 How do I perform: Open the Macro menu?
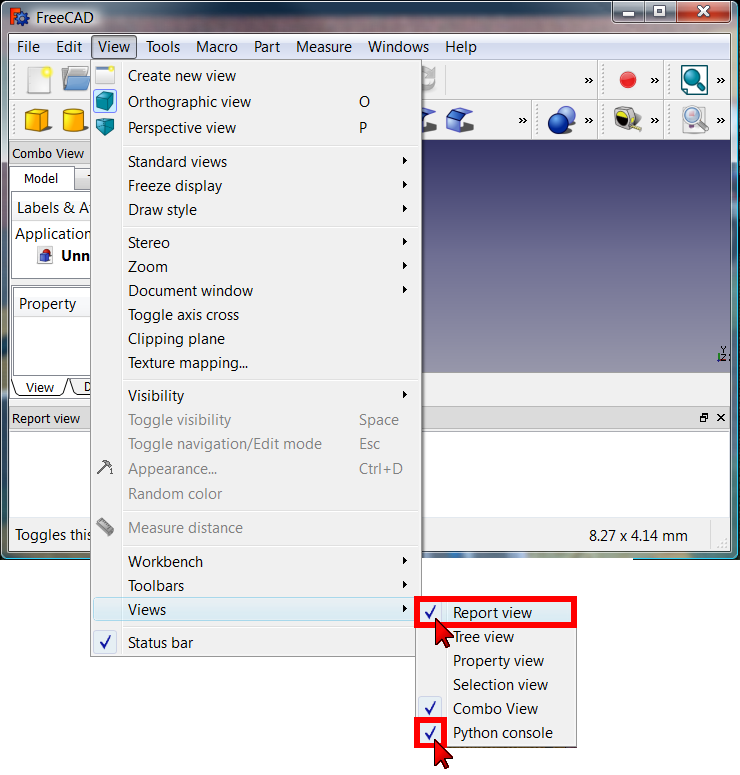point(217,47)
